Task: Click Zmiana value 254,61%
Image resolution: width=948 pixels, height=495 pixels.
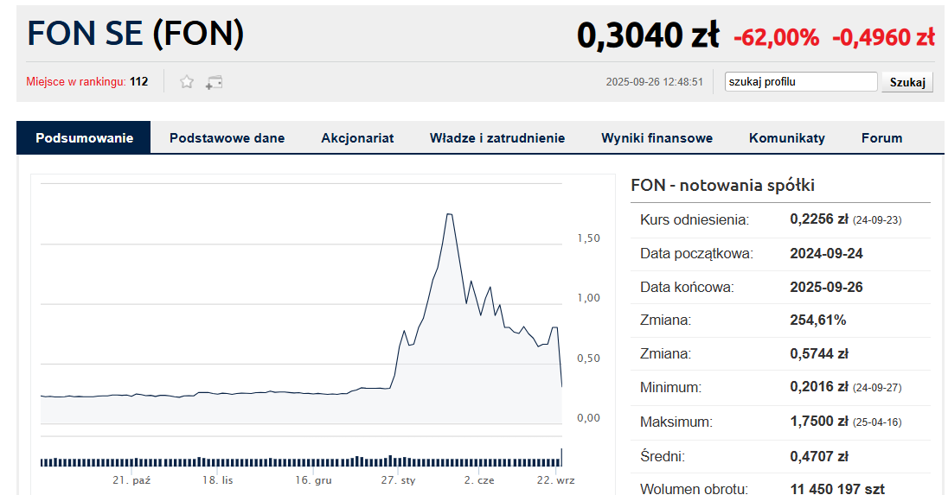Action: tap(817, 320)
